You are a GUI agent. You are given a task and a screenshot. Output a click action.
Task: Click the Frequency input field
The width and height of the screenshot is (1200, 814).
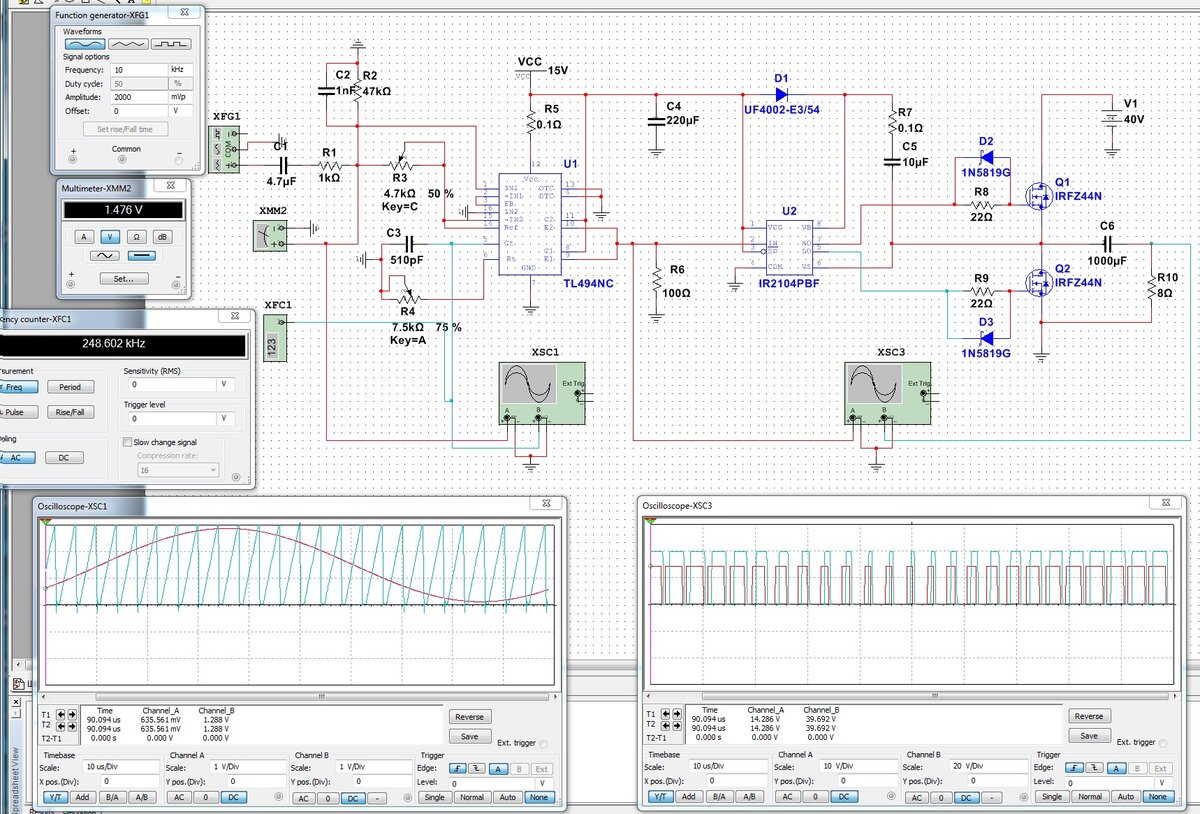click(x=140, y=70)
